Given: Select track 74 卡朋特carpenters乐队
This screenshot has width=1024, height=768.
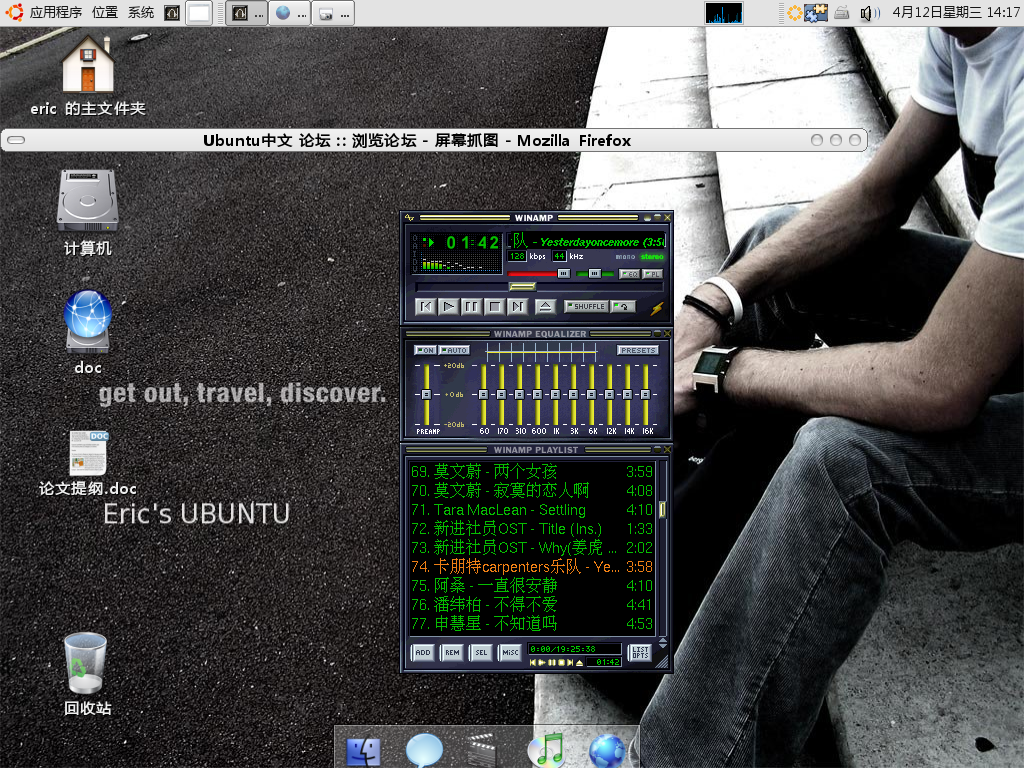Looking at the screenshot, I should 532,566.
